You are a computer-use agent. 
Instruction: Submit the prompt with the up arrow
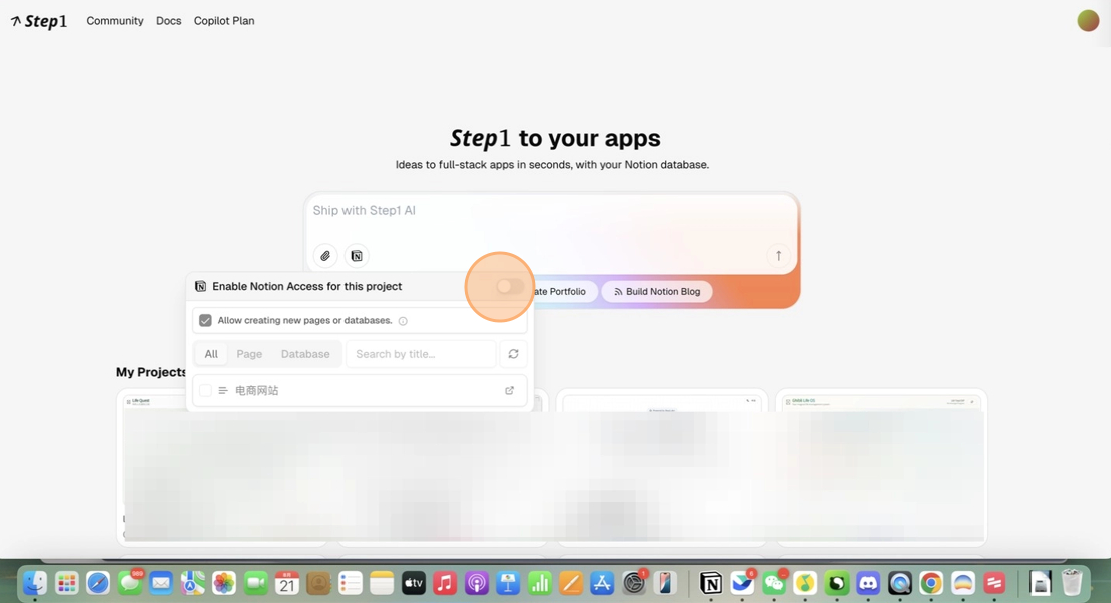778,256
